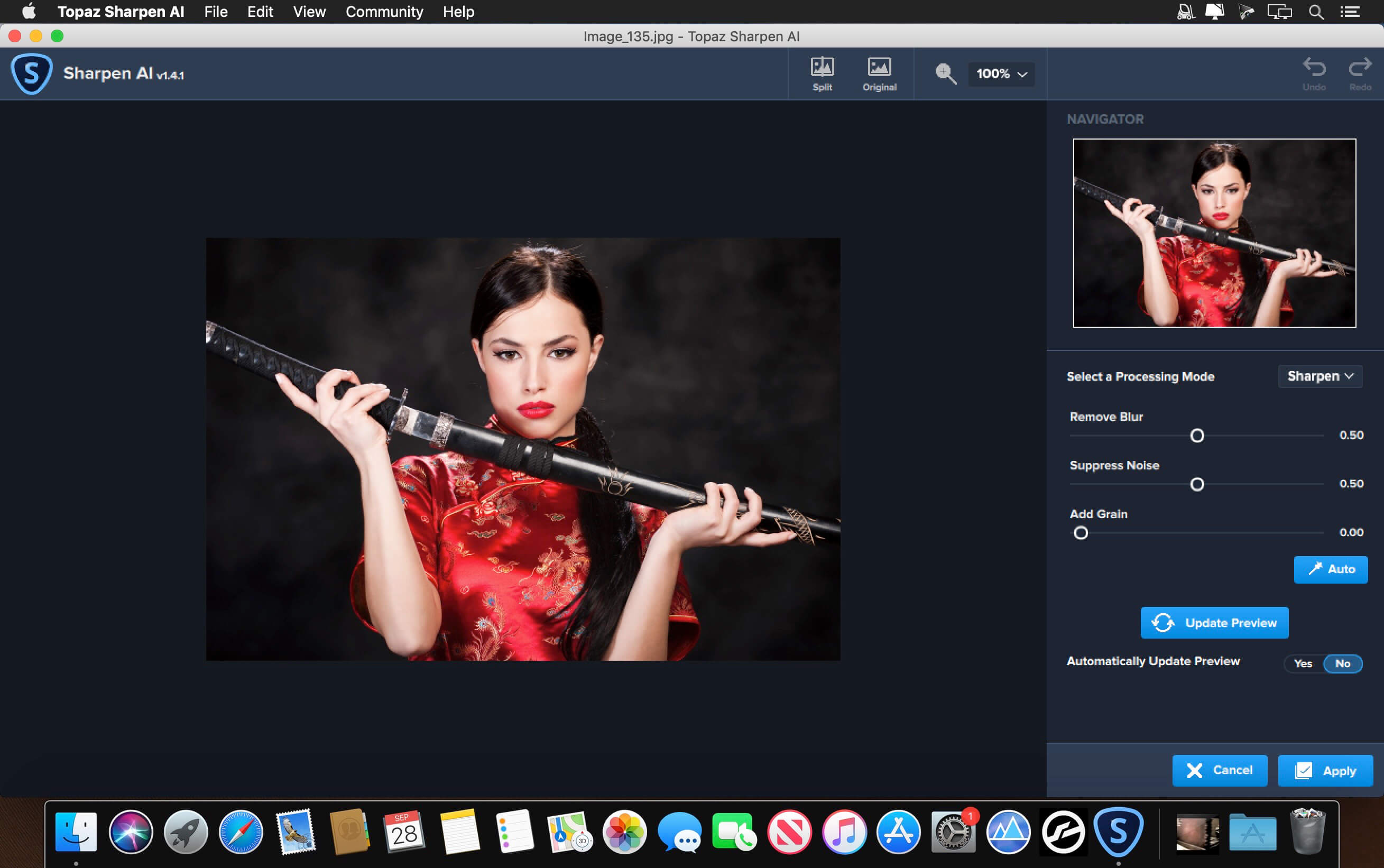Viewport: 1384px width, 868px height.
Task: Open the Community menu
Action: point(384,12)
